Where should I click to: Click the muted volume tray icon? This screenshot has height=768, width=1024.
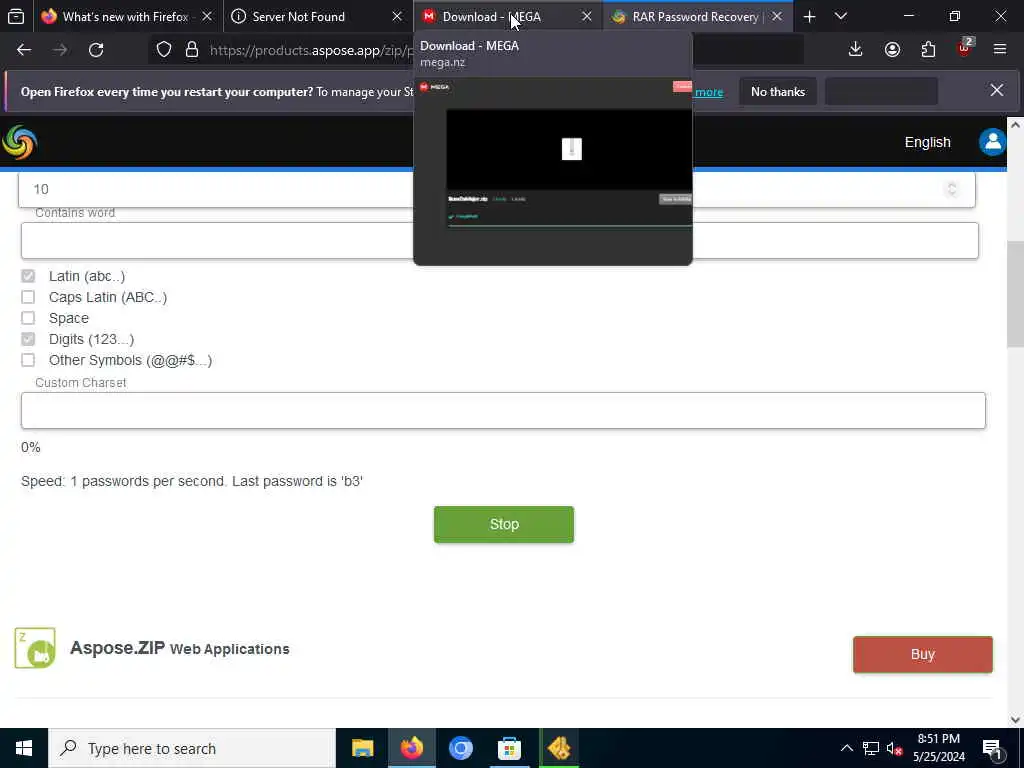[895, 748]
